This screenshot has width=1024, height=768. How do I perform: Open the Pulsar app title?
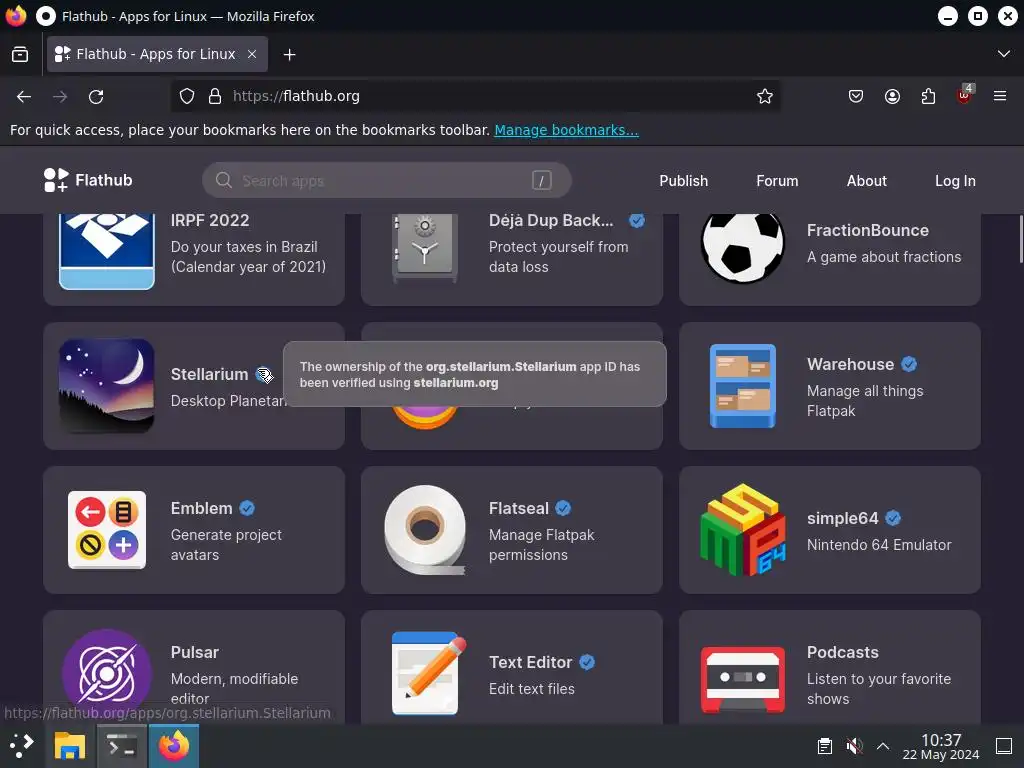point(195,652)
